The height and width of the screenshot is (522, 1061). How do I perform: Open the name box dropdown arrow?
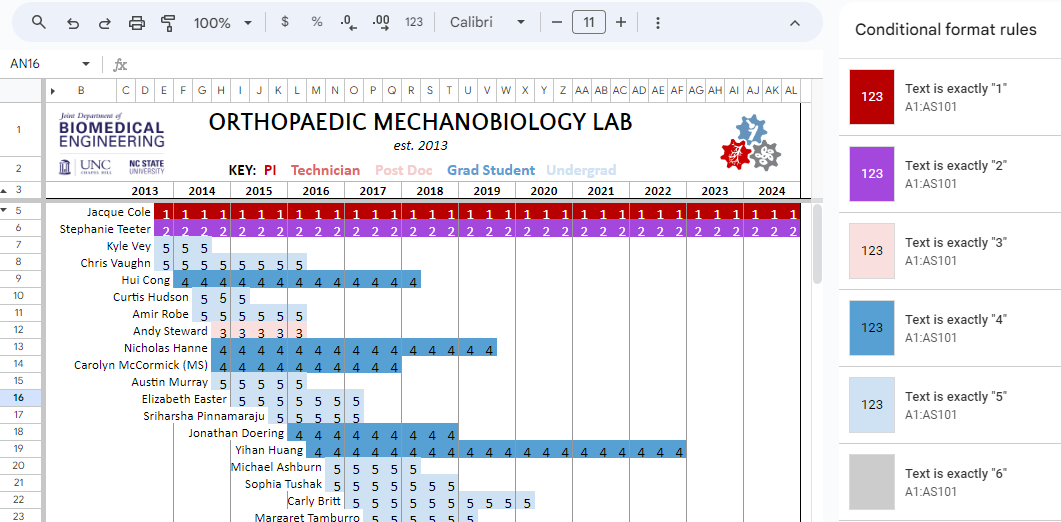pyautogui.click(x=85, y=64)
